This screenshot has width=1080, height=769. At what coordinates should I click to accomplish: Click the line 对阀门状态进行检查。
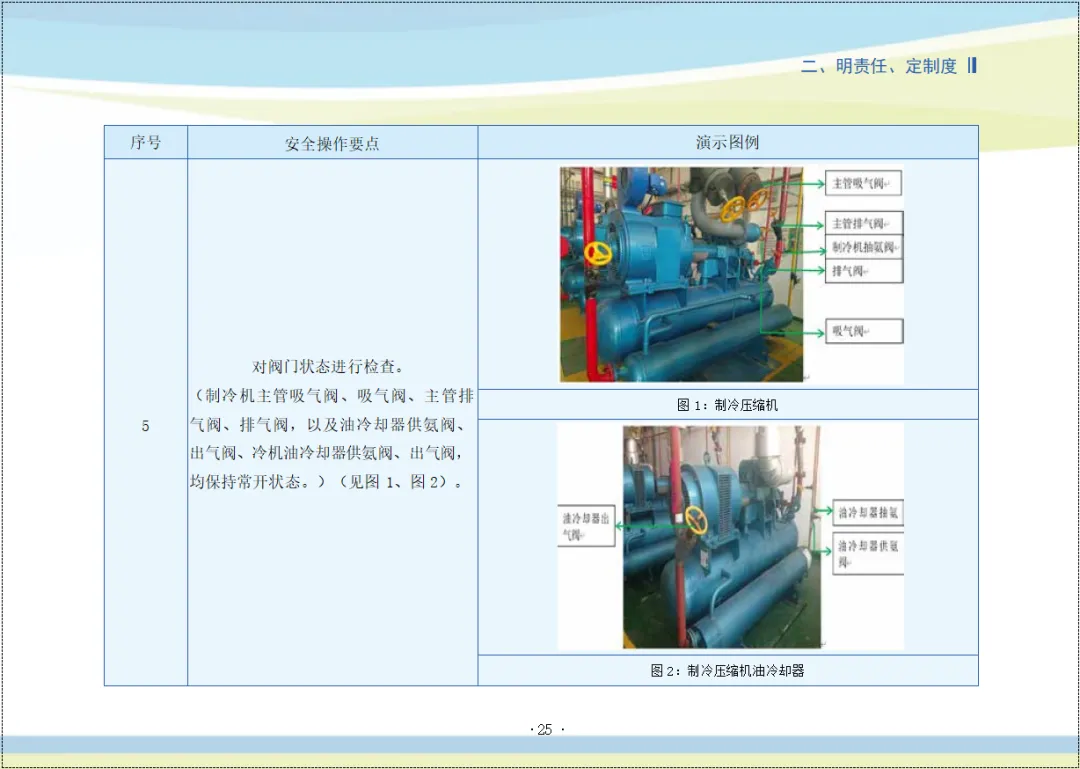click(329, 367)
